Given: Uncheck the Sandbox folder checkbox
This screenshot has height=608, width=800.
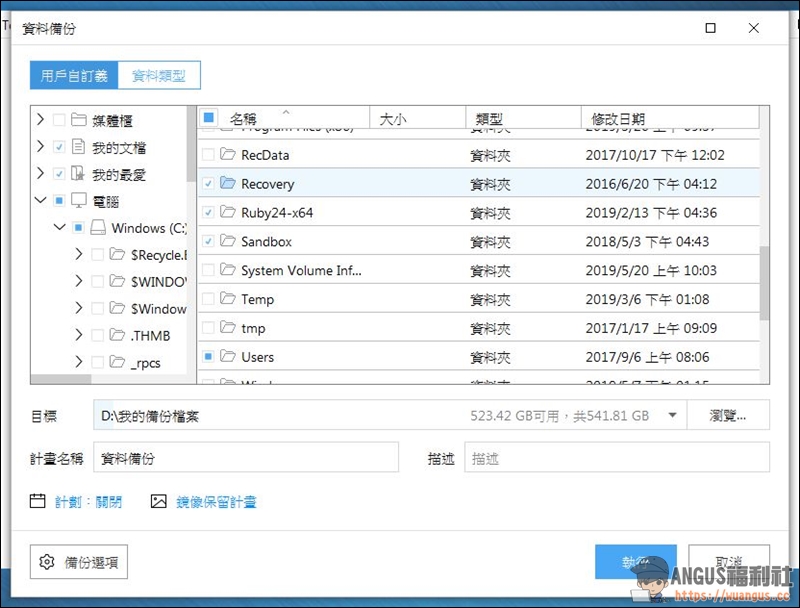Looking at the screenshot, I should (208, 242).
